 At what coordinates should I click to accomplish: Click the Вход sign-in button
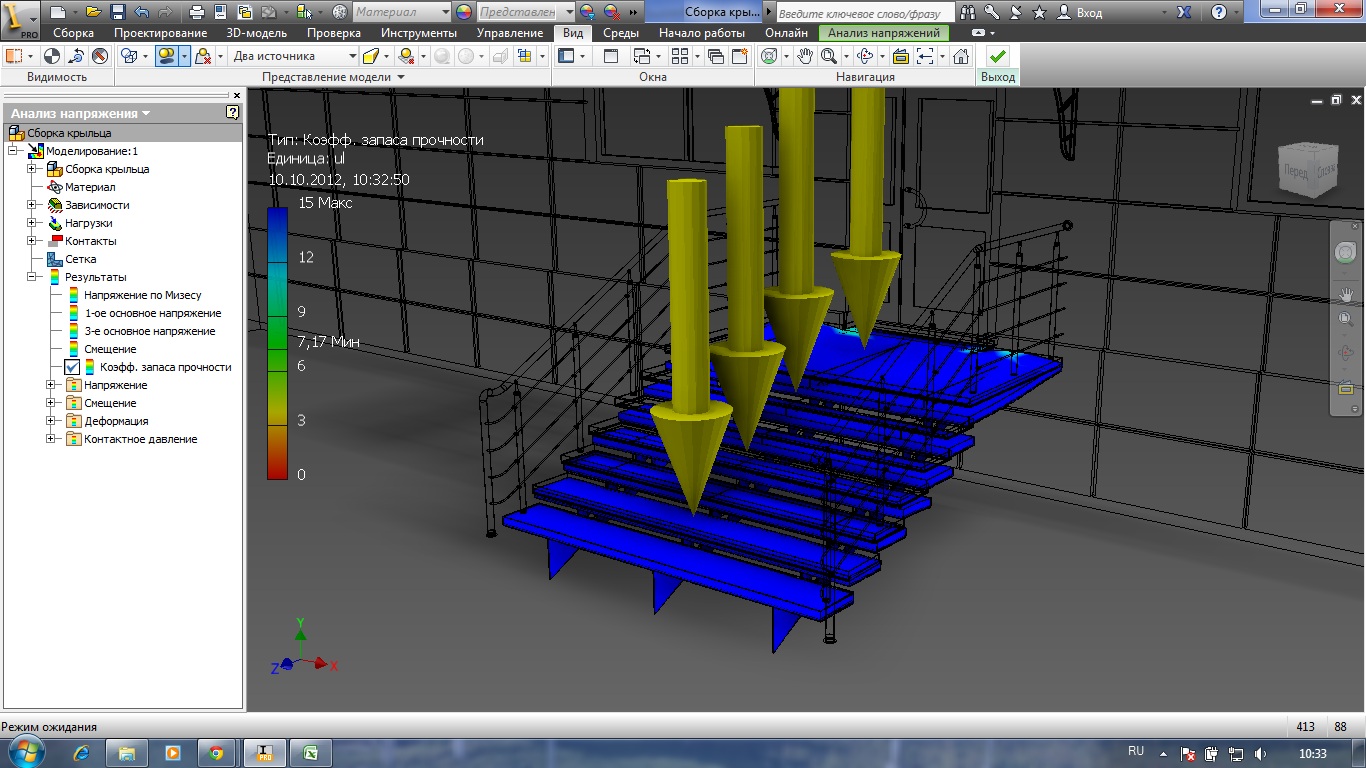(1080, 12)
